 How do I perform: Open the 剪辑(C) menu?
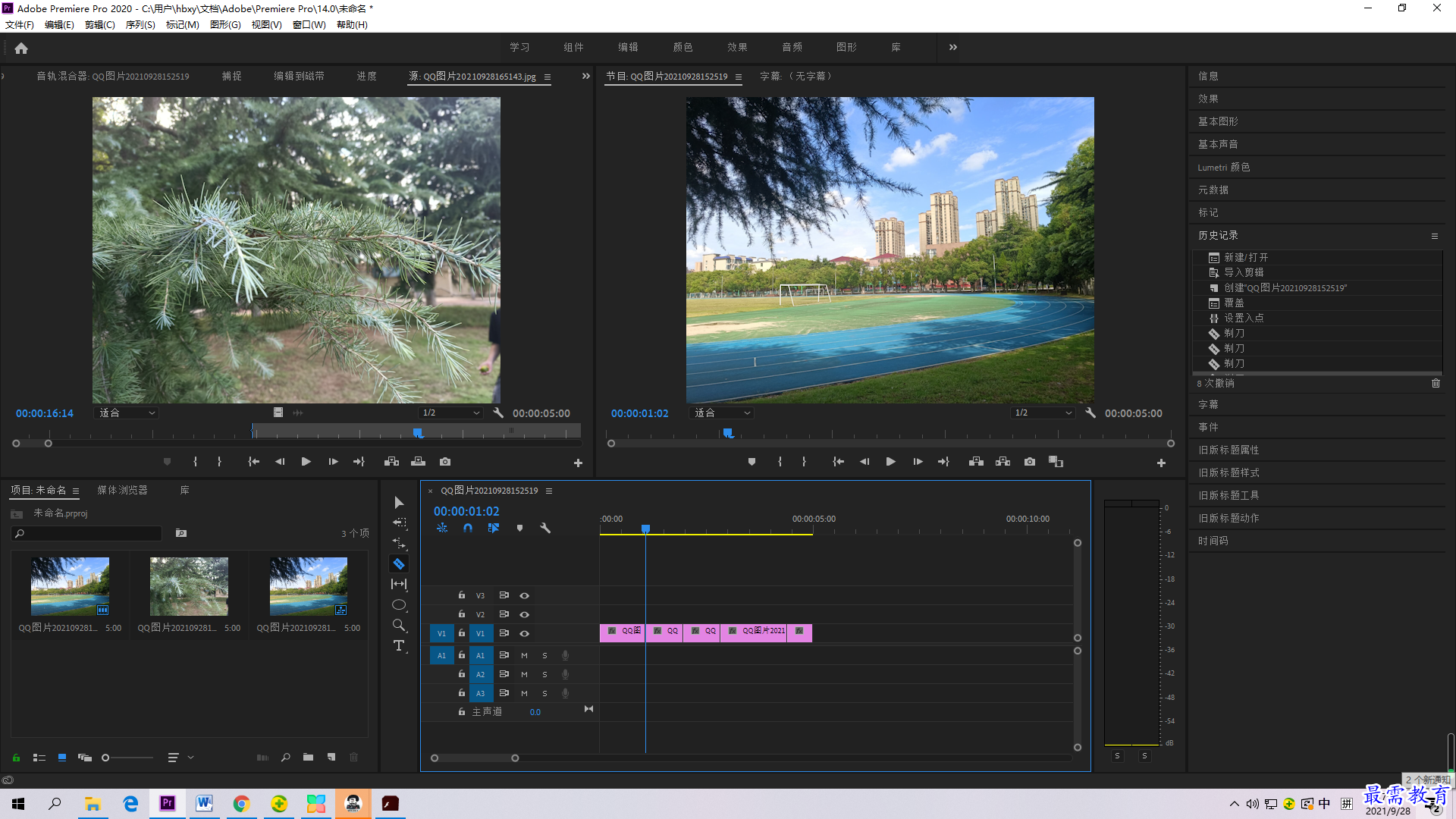coord(100,24)
